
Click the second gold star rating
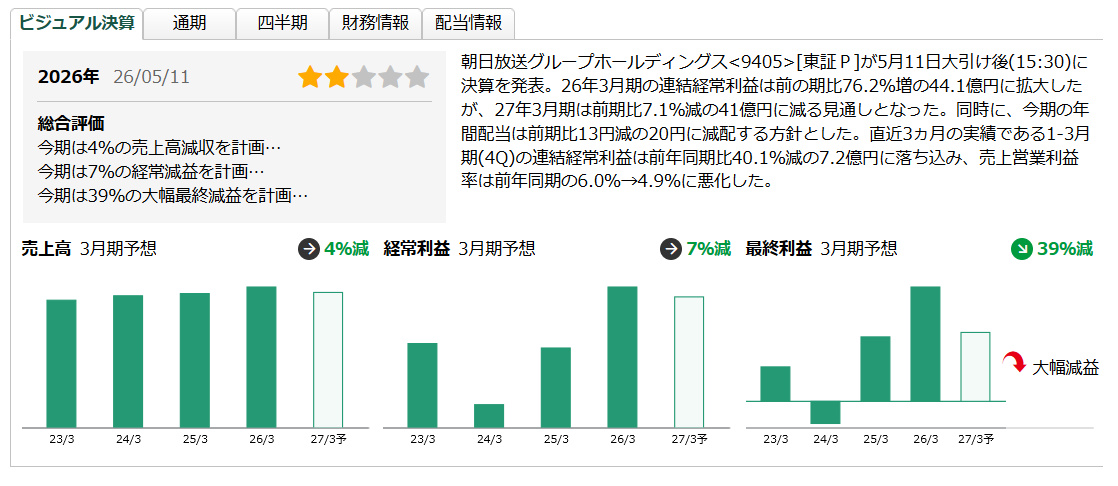click(337, 77)
